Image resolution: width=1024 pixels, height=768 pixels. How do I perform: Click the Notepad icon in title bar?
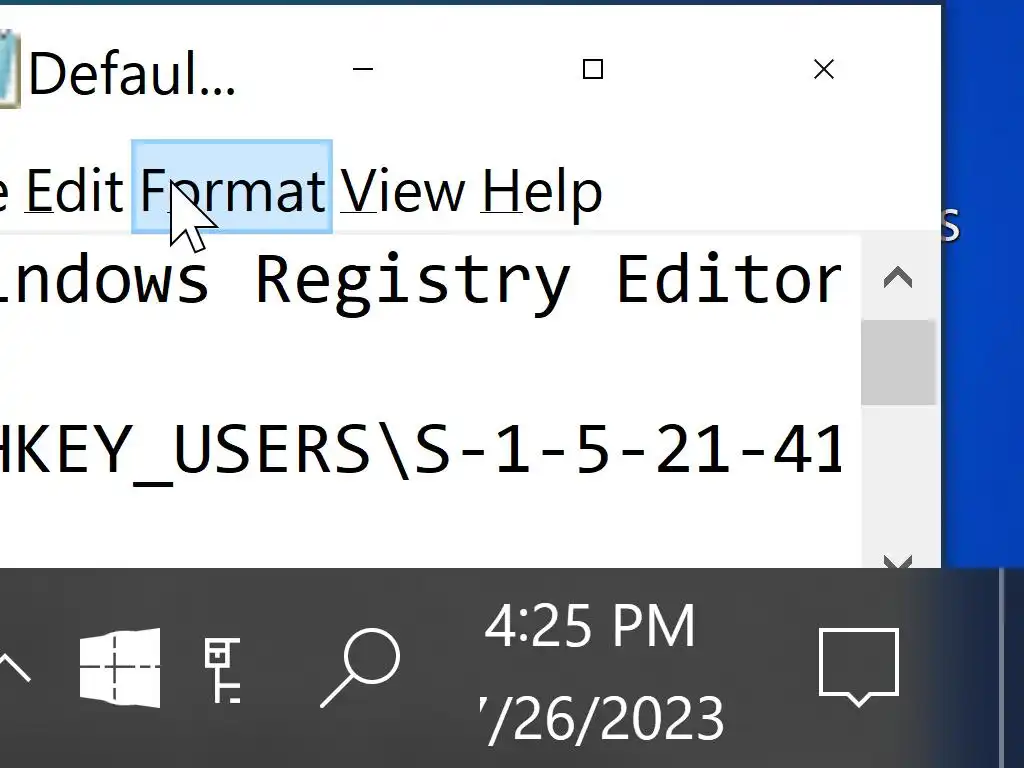tap(8, 69)
